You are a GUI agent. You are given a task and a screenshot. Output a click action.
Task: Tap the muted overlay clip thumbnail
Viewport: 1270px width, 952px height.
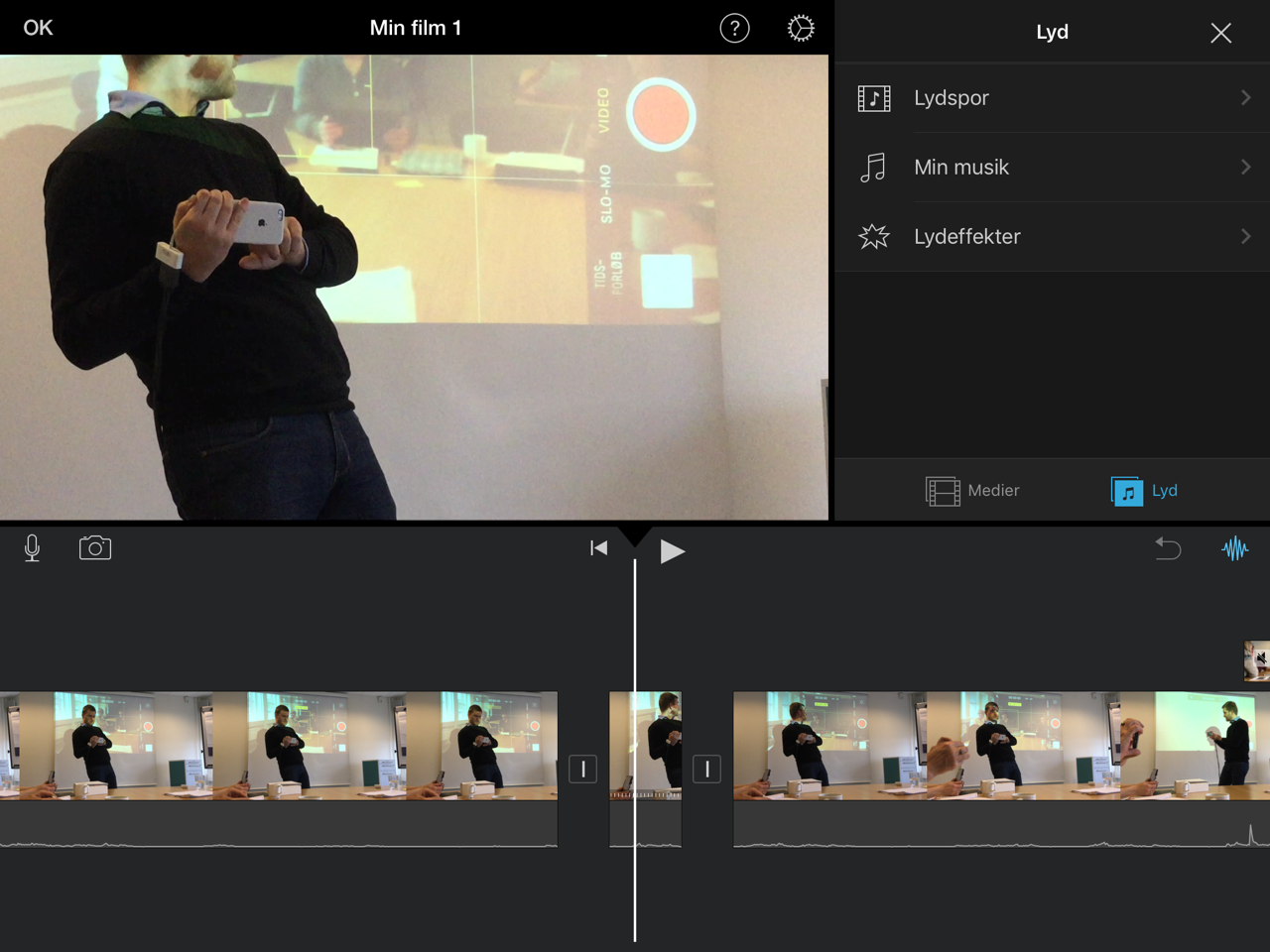[1256, 660]
